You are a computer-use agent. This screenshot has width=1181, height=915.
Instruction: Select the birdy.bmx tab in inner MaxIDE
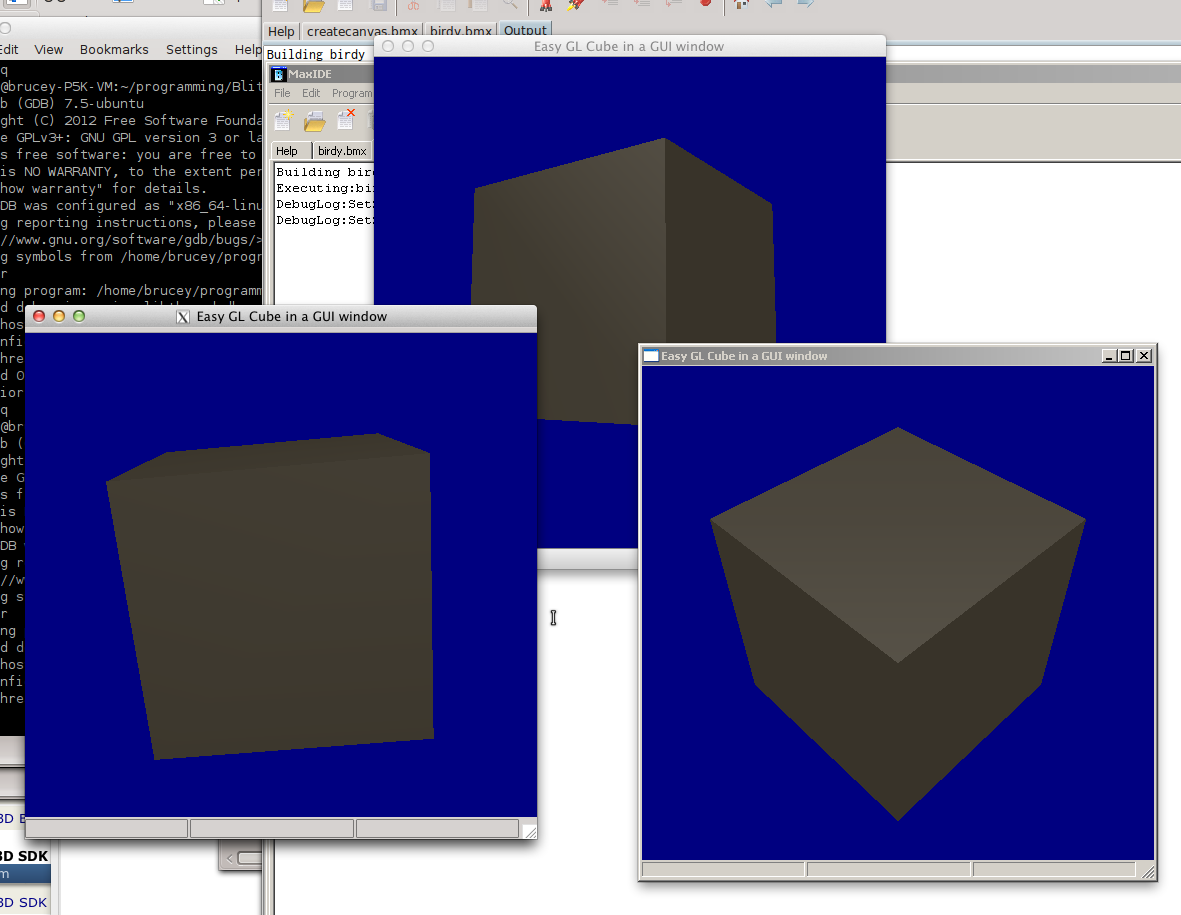[341, 151]
